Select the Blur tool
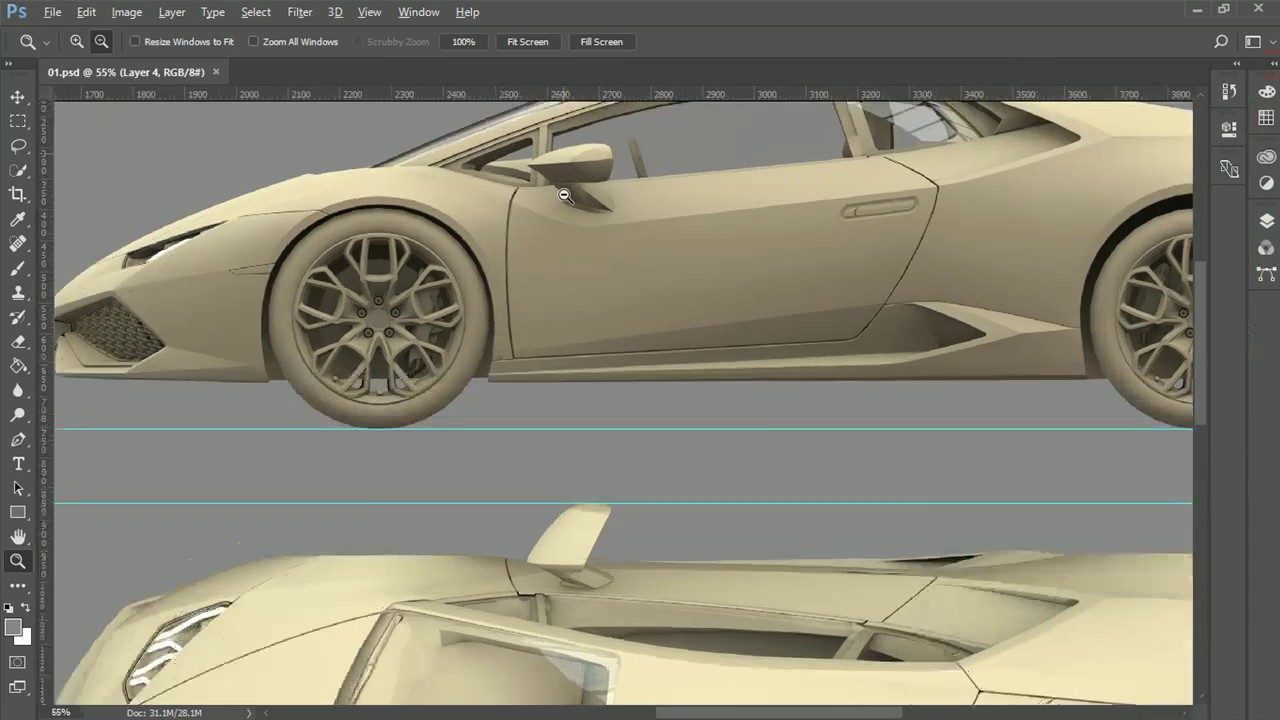The image size is (1280, 720). pos(18,391)
